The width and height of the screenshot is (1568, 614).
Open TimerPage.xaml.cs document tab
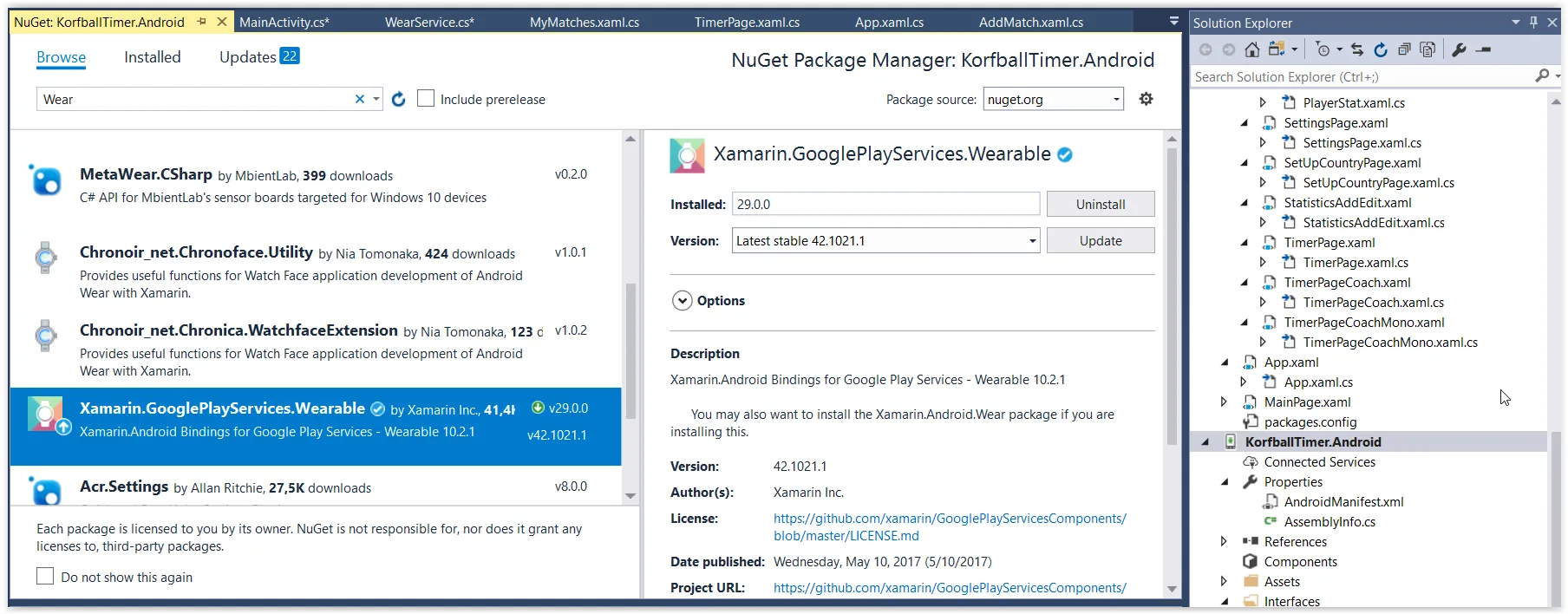[747, 23]
